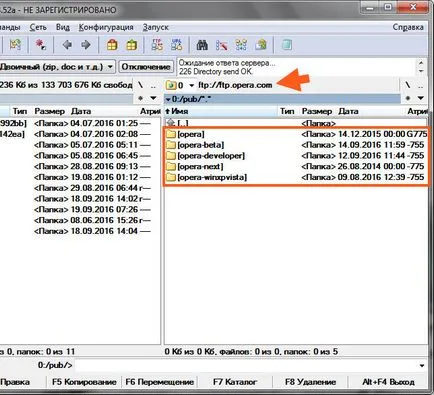The image size is (434, 395).
Task: Sort right panel by Тип column header
Action: point(287,111)
